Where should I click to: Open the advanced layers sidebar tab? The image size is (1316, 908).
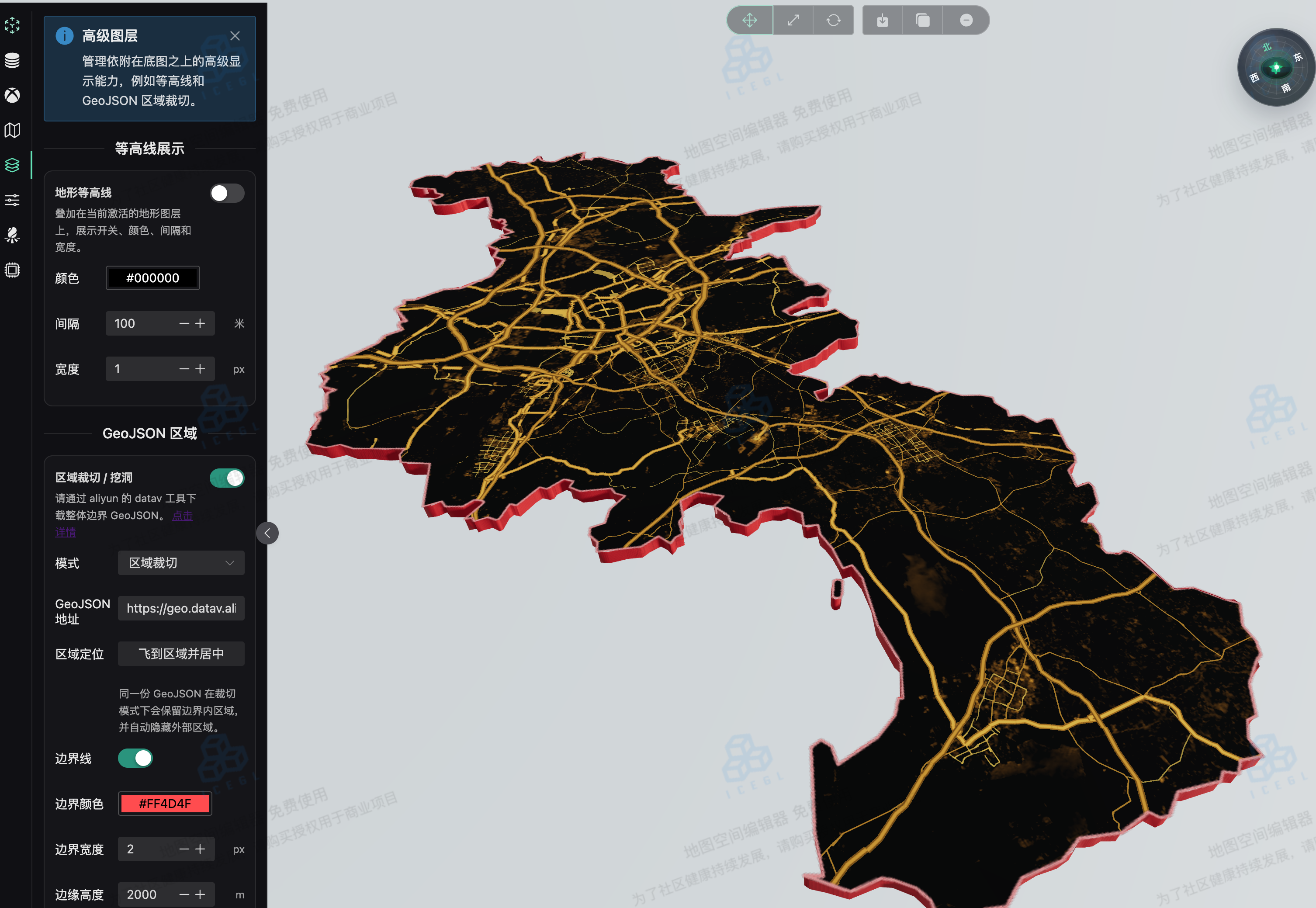coord(13,165)
